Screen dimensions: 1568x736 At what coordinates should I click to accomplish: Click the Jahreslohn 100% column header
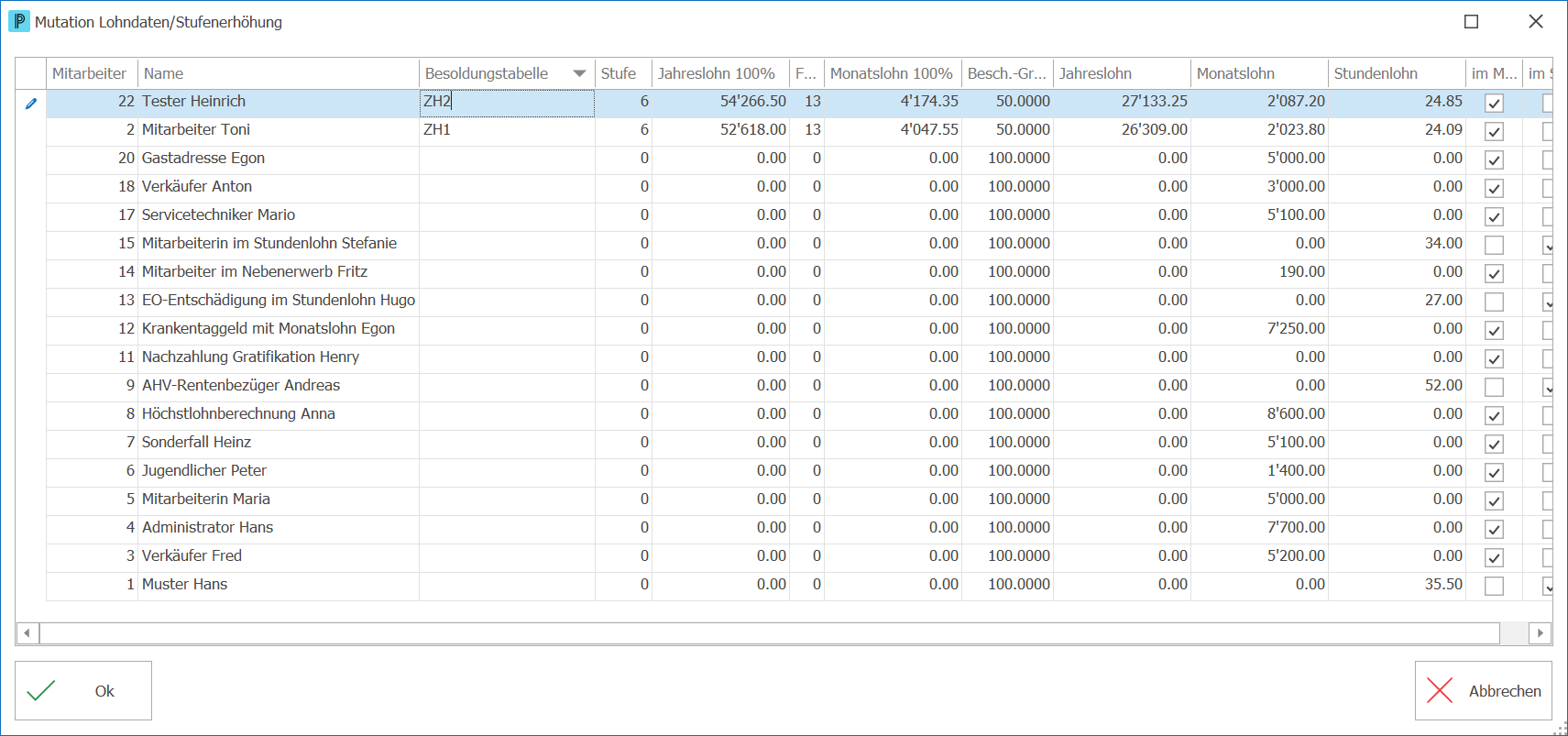pyautogui.click(x=720, y=73)
